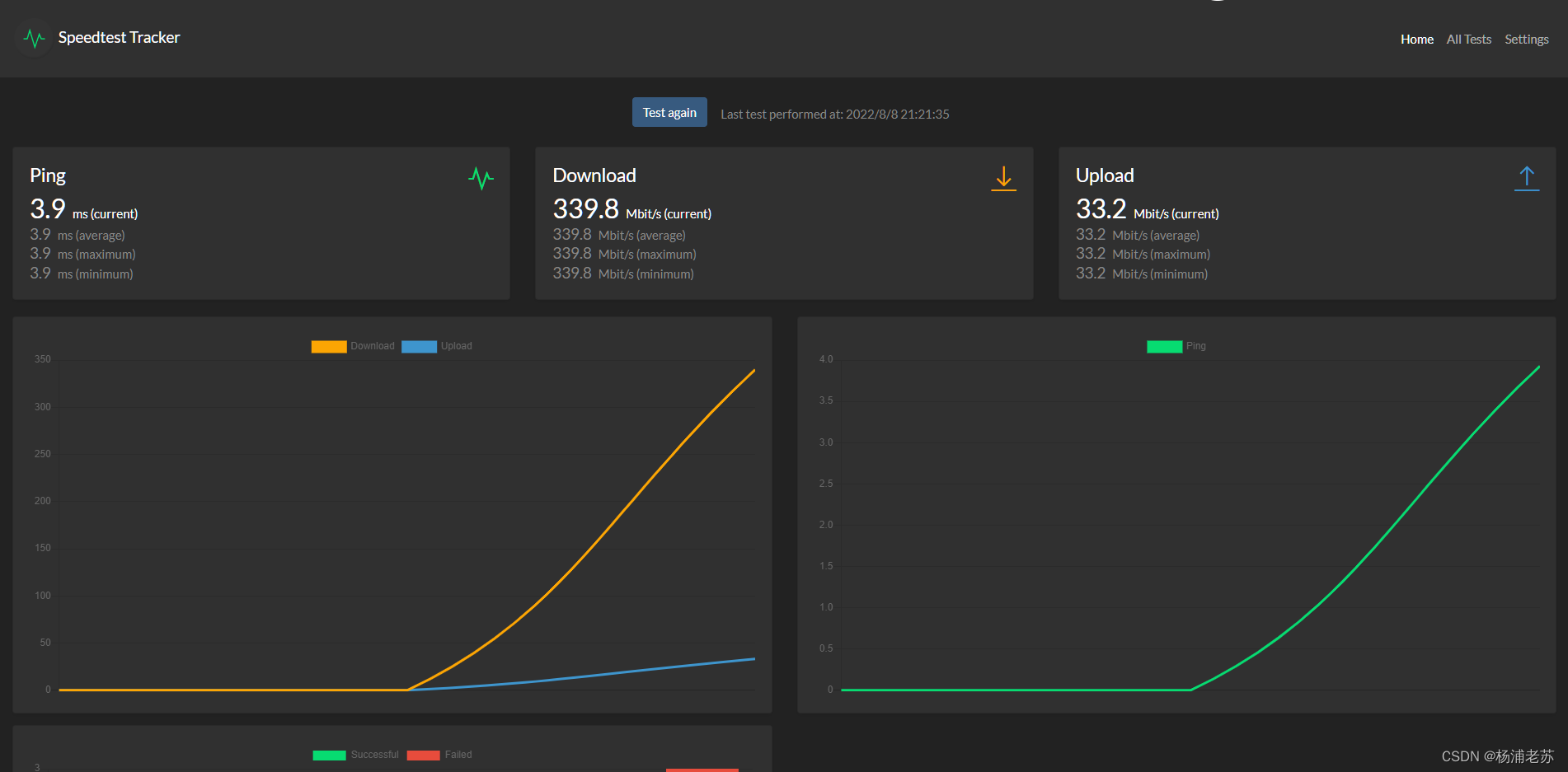Viewport: 1568px width, 772px height.
Task: Click the 33.2 Mbit/s (current) value
Action: 1148,209
